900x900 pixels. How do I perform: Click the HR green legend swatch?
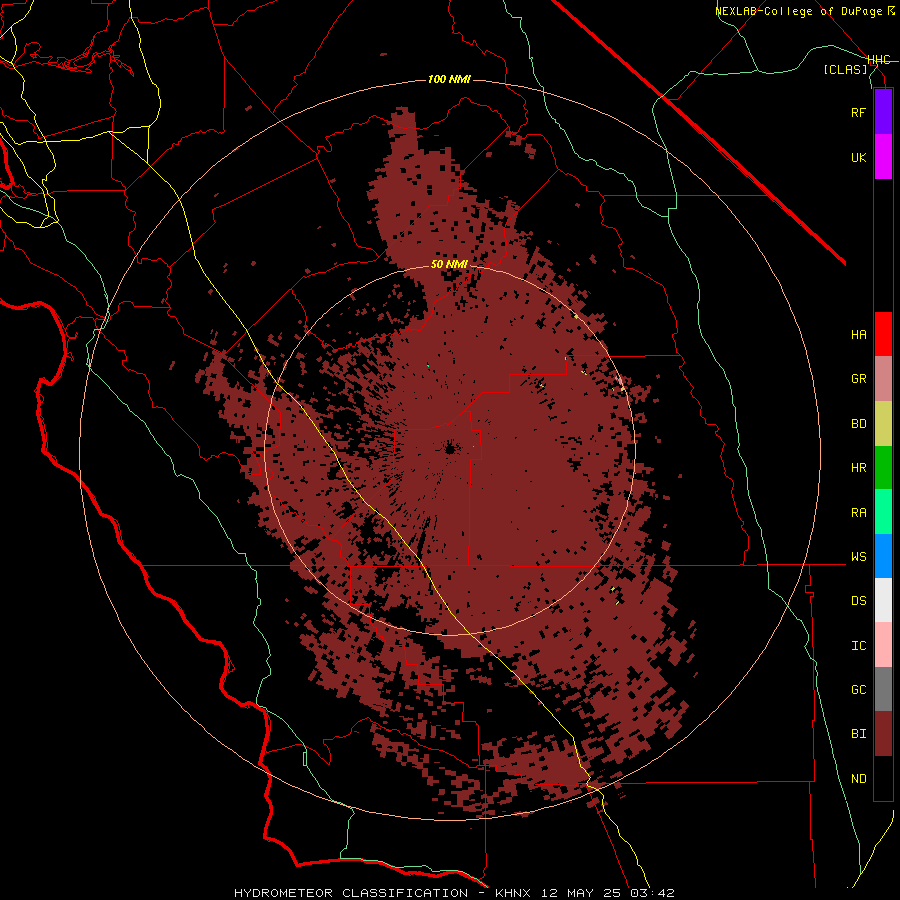(883, 467)
